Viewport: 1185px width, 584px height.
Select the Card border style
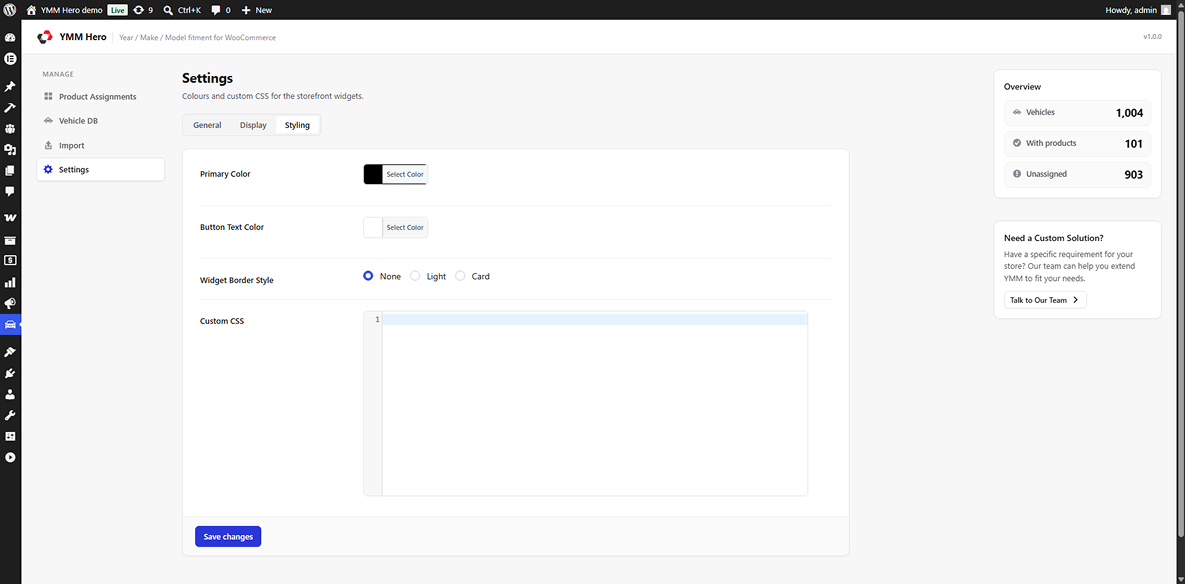click(x=460, y=277)
